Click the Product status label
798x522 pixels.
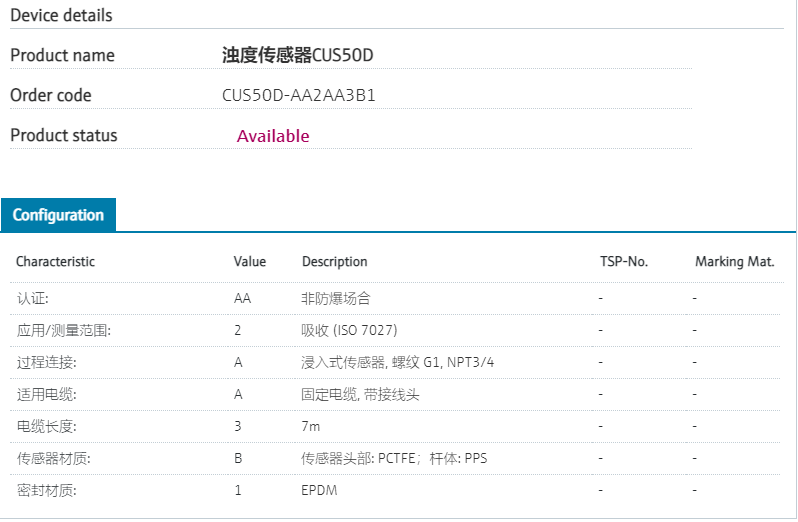tap(63, 136)
